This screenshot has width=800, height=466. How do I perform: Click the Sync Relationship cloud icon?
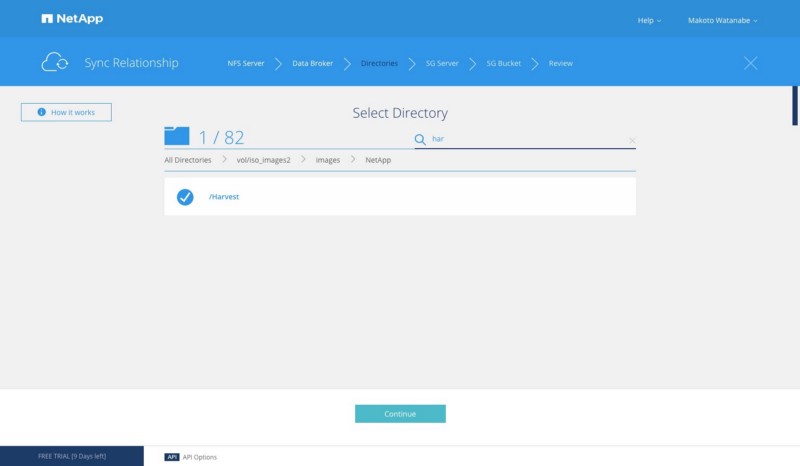[55, 63]
